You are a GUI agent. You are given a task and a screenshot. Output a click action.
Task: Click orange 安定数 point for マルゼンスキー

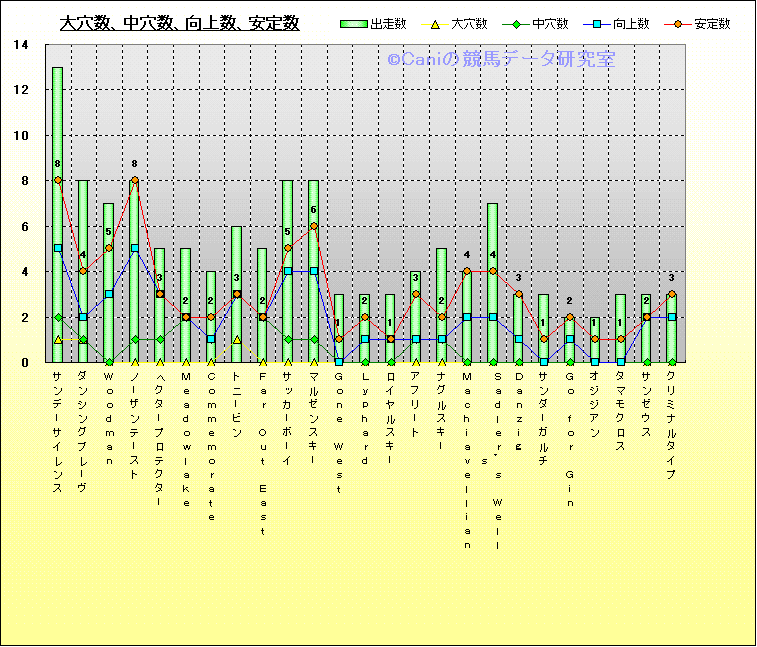point(313,226)
